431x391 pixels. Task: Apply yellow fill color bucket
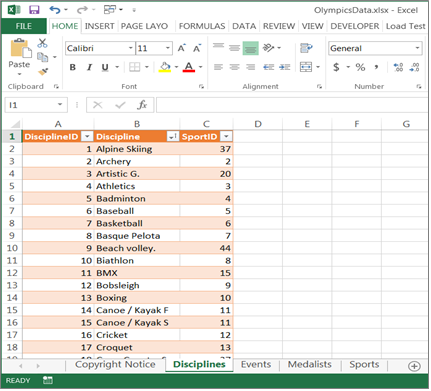click(x=165, y=67)
